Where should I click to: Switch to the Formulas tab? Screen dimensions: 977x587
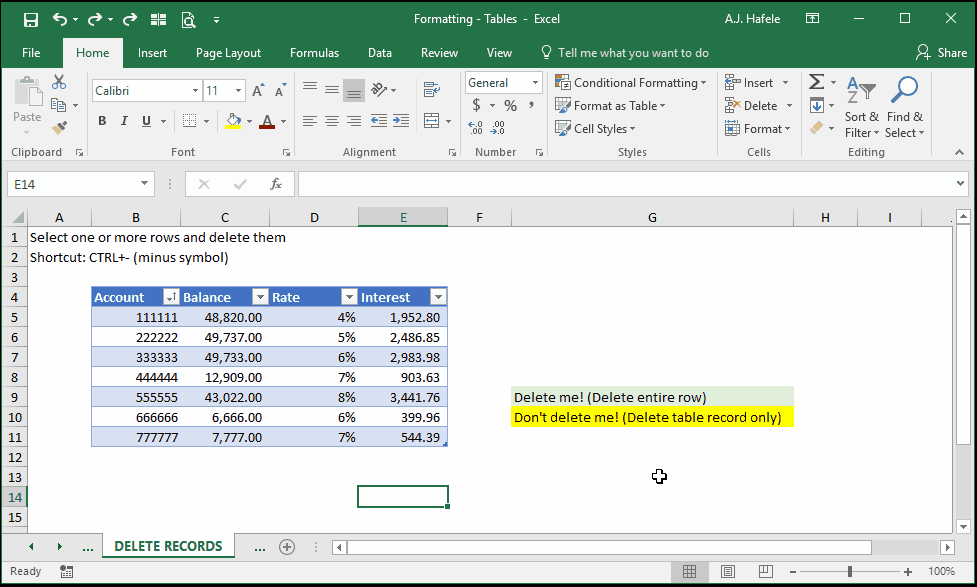[x=314, y=53]
